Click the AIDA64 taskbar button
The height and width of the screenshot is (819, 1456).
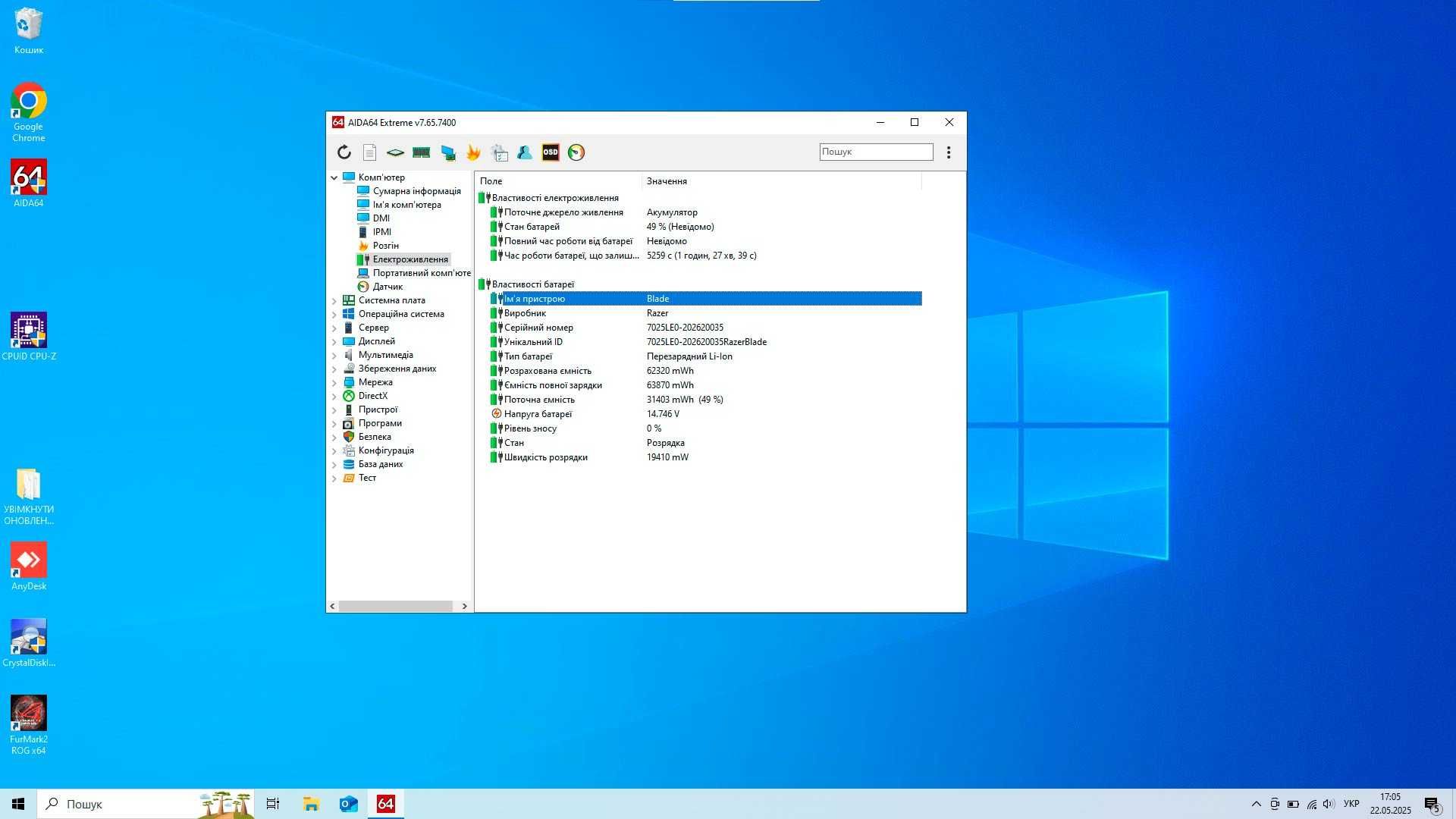click(386, 804)
